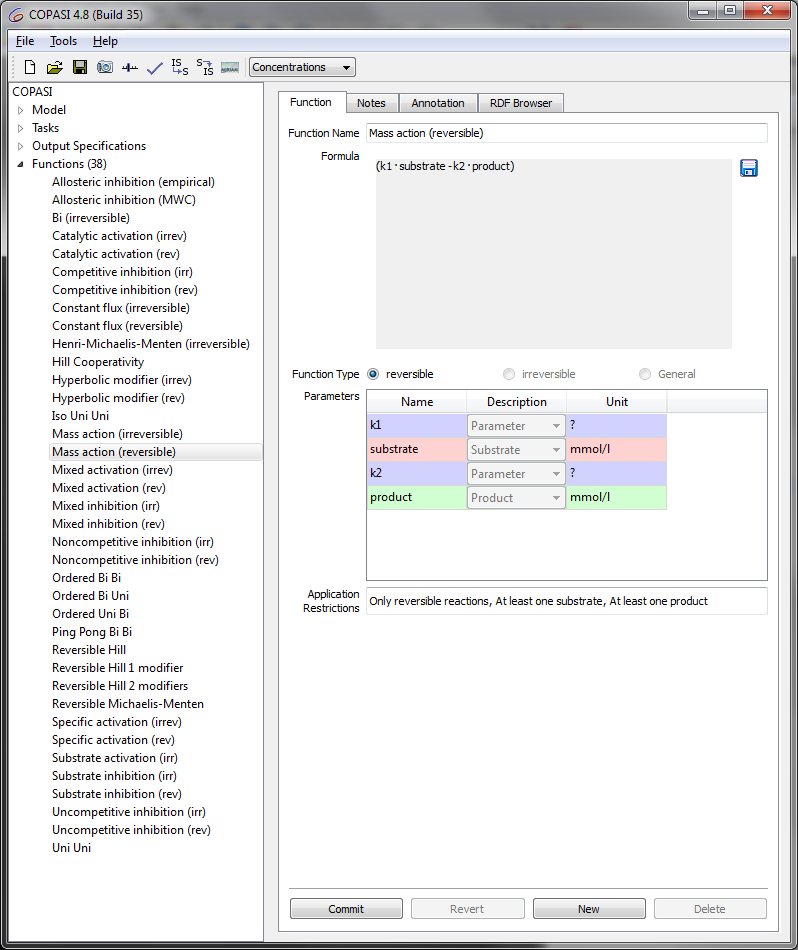The image size is (798, 950).
Task: Click the MIRIAM toolbar icon
Action: [x=230, y=68]
